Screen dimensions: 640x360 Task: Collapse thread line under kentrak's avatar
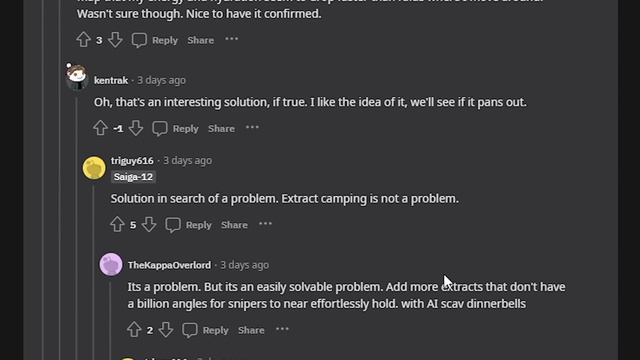(76, 224)
